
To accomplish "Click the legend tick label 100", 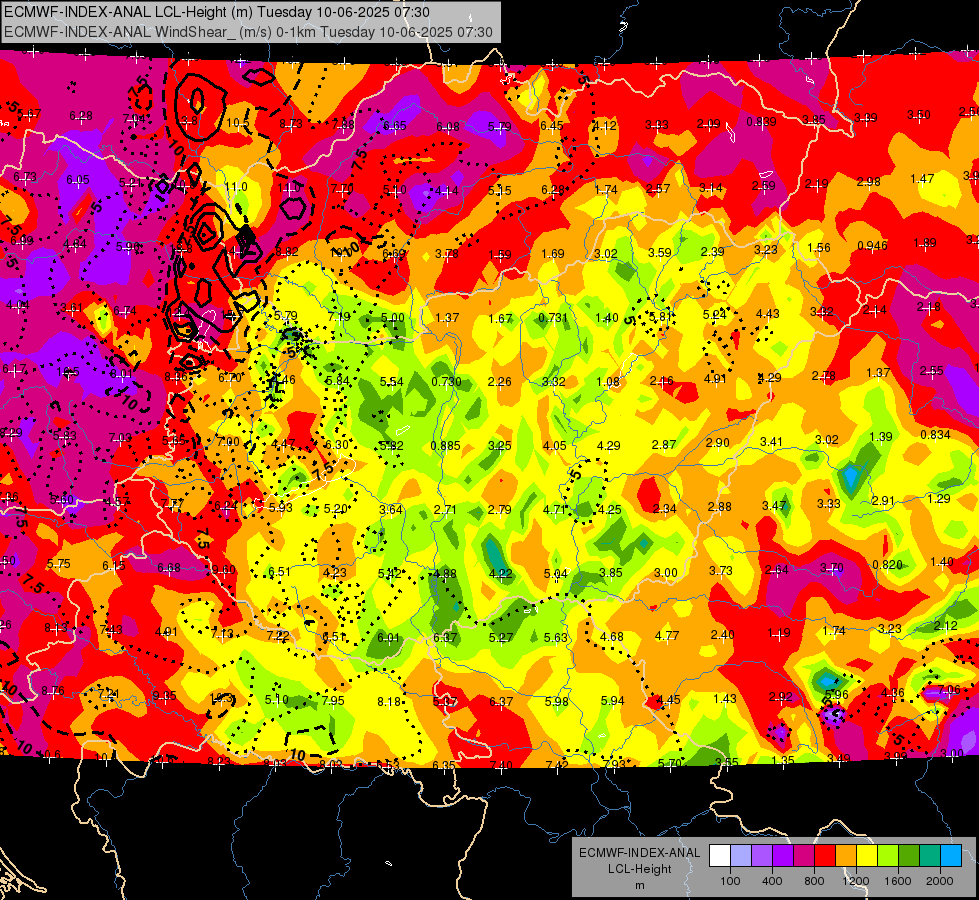I will coord(730,881).
